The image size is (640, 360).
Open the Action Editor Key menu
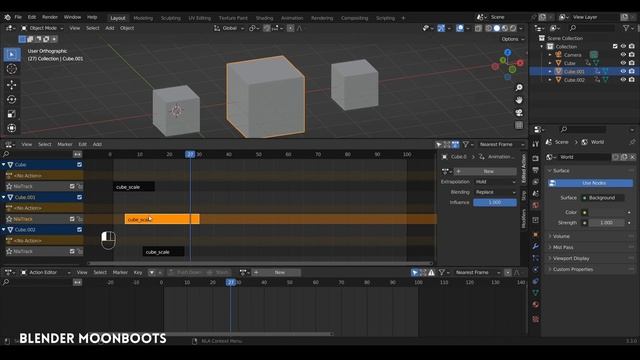pos(138,272)
